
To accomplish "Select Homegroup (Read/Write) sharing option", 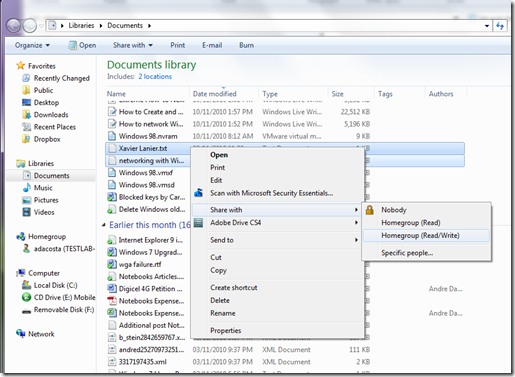I will pos(426,235).
